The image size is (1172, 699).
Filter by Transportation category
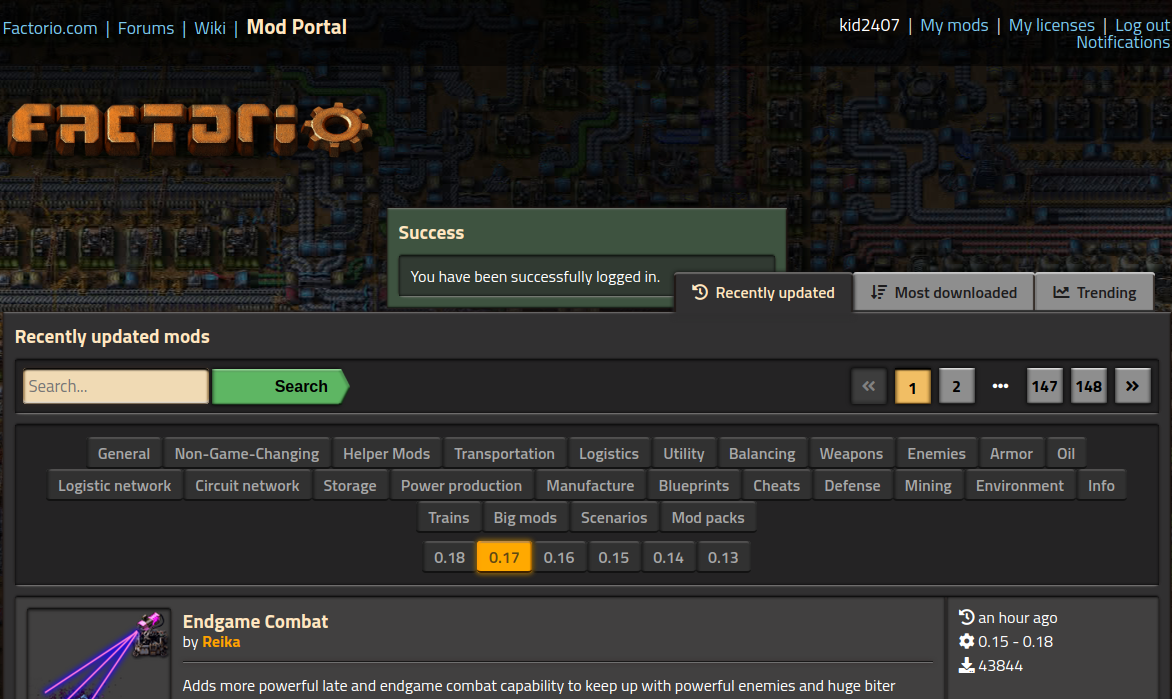(505, 454)
